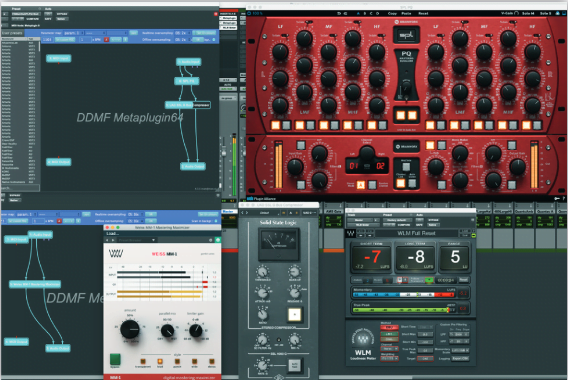This screenshot has width=568, height=380.
Task: Click the Set button beside parameter map
Action: pyautogui.click(x=133, y=33)
